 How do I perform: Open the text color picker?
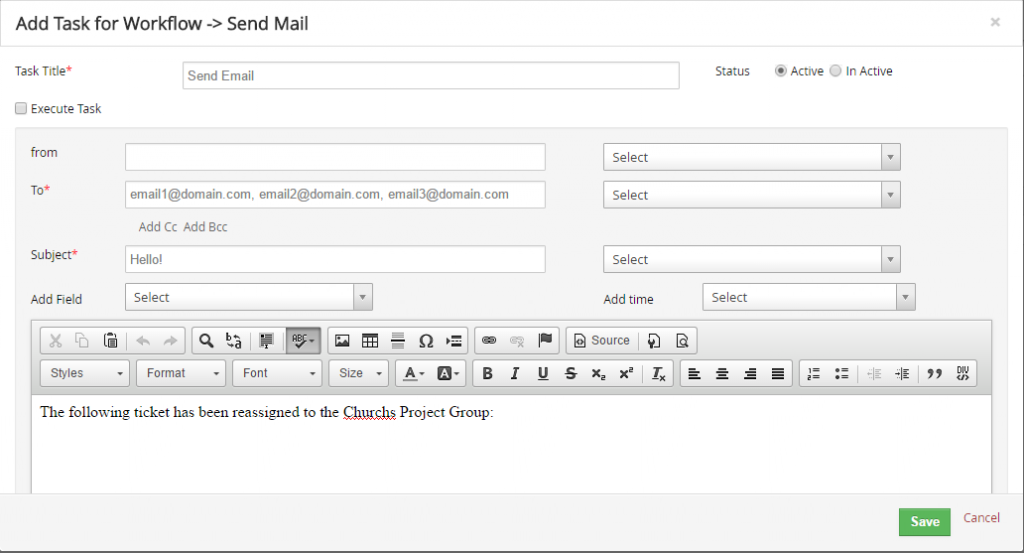(414, 373)
